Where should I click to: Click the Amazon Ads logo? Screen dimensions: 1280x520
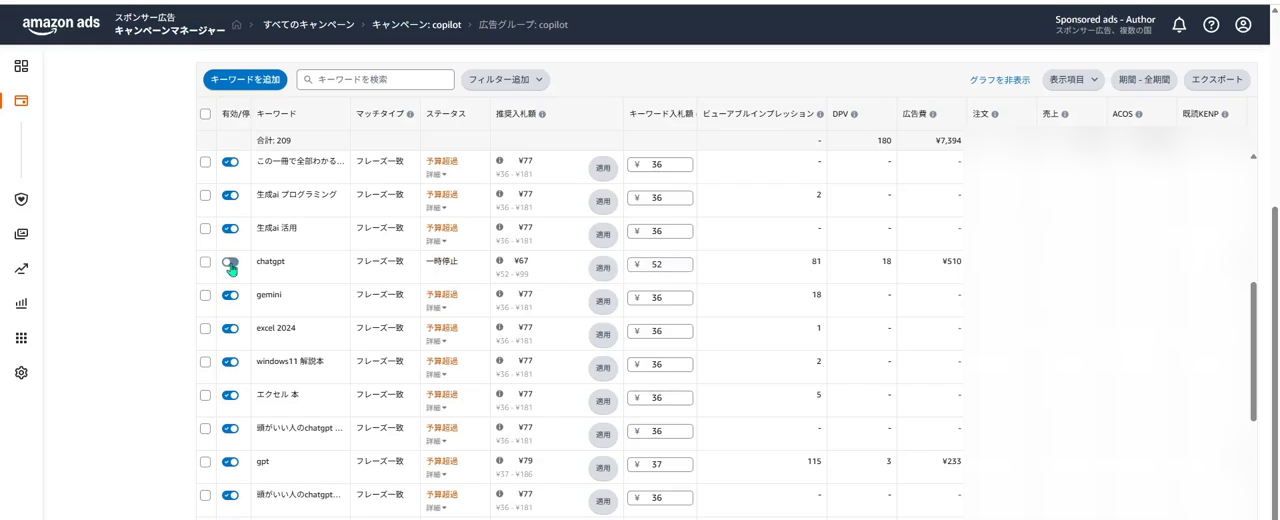(x=61, y=25)
